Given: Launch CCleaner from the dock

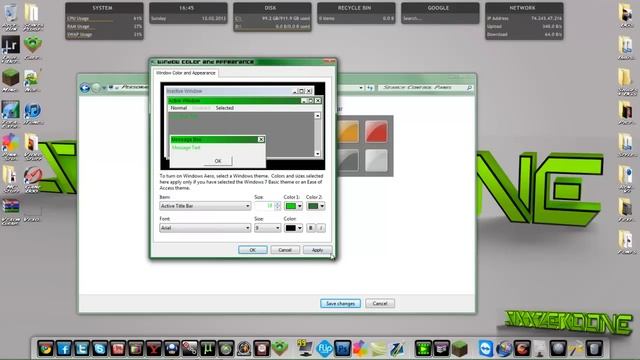Looking at the screenshot, I should click(x=522, y=349).
